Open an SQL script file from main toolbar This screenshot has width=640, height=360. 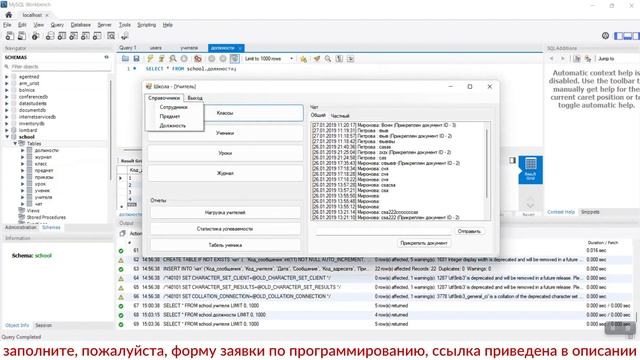pyautogui.click(x=22, y=36)
